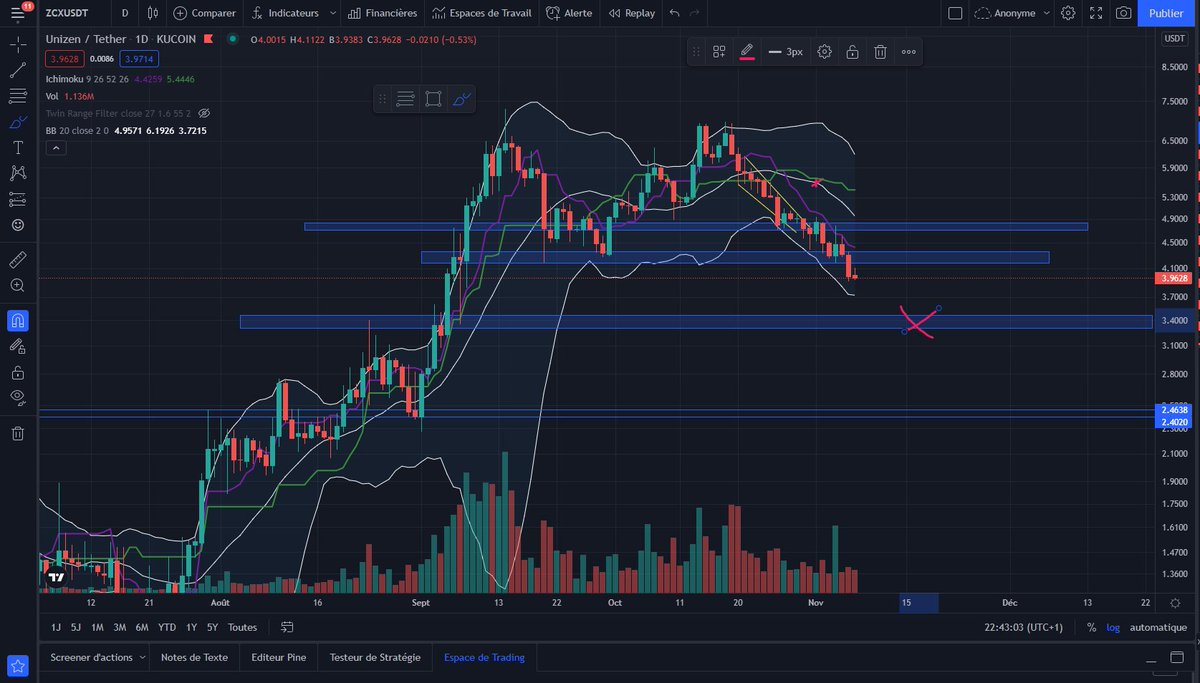This screenshot has height=683, width=1200.
Task: Take a chart snapshot with camera icon
Action: tap(1124, 13)
